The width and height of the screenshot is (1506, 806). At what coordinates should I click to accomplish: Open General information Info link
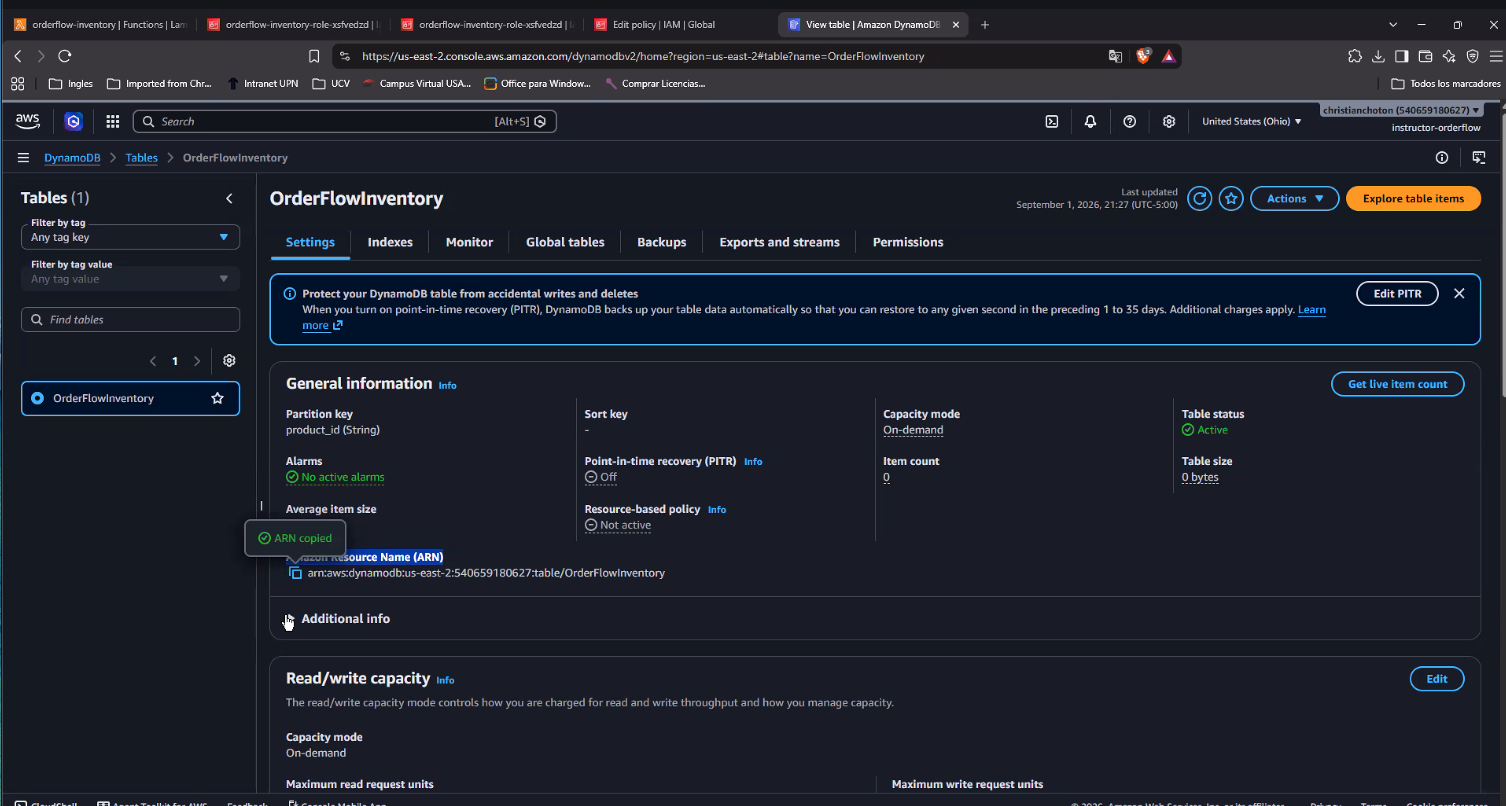click(447, 385)
